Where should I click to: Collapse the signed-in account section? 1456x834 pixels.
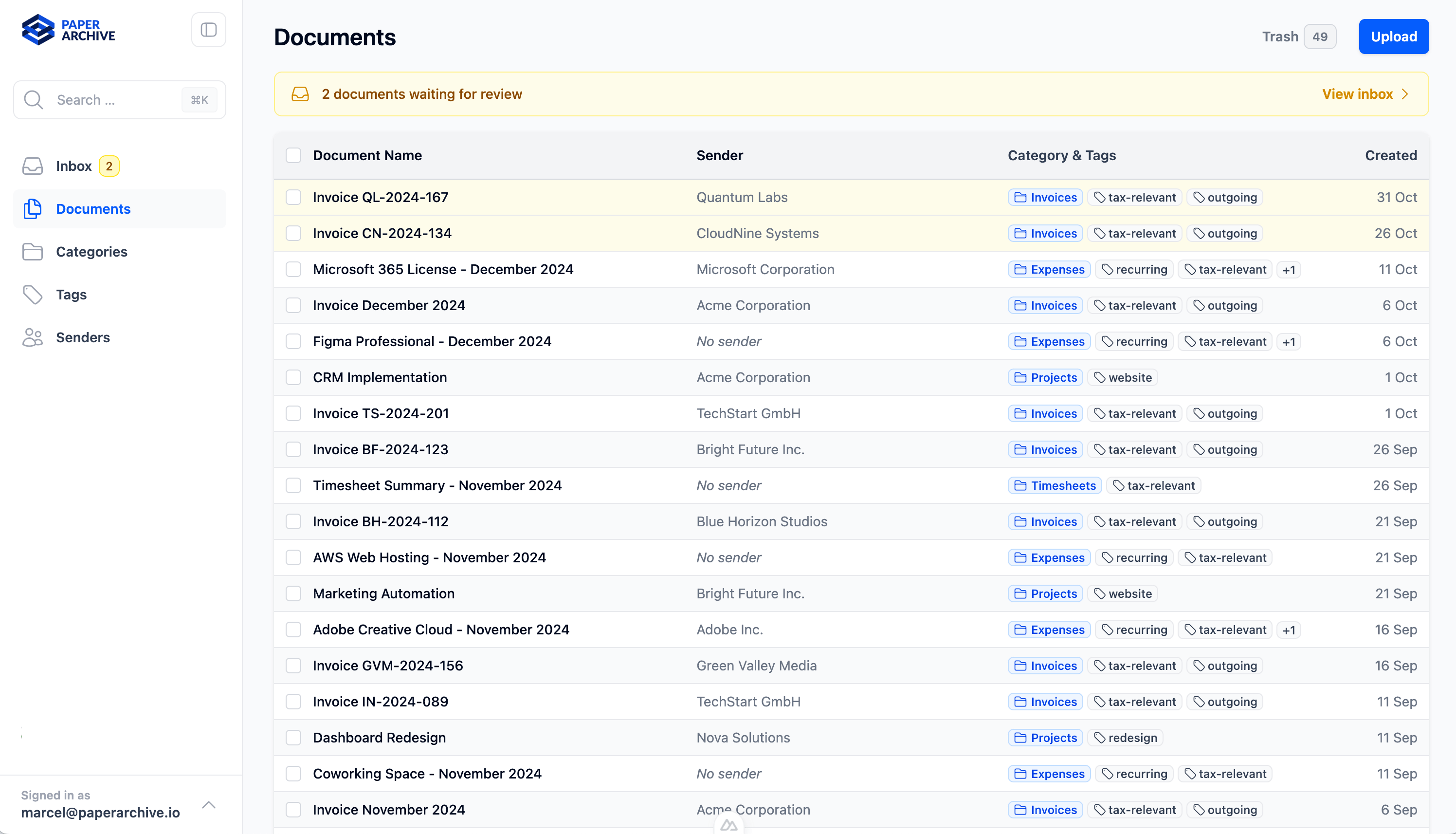[x=208, y=804]
